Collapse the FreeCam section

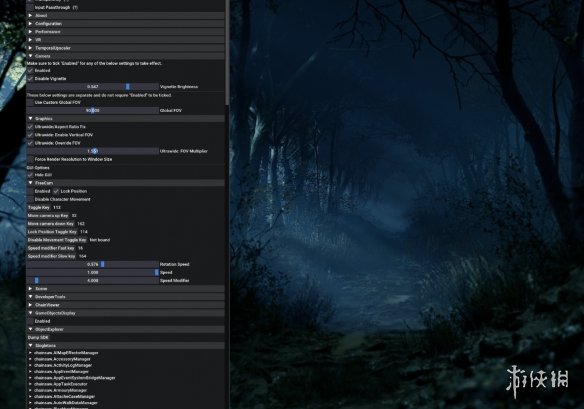tap(125, 183)
